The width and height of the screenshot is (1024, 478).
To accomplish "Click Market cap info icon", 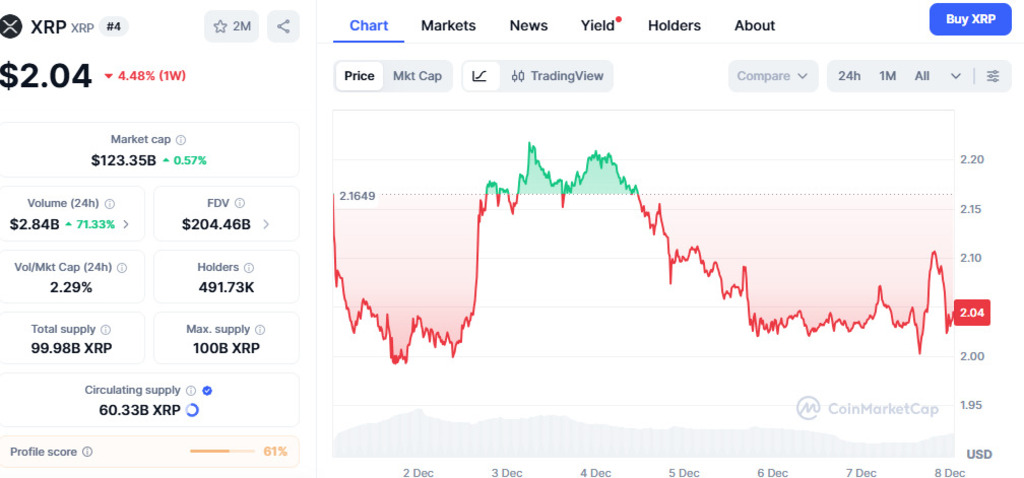I will point(181,140).
